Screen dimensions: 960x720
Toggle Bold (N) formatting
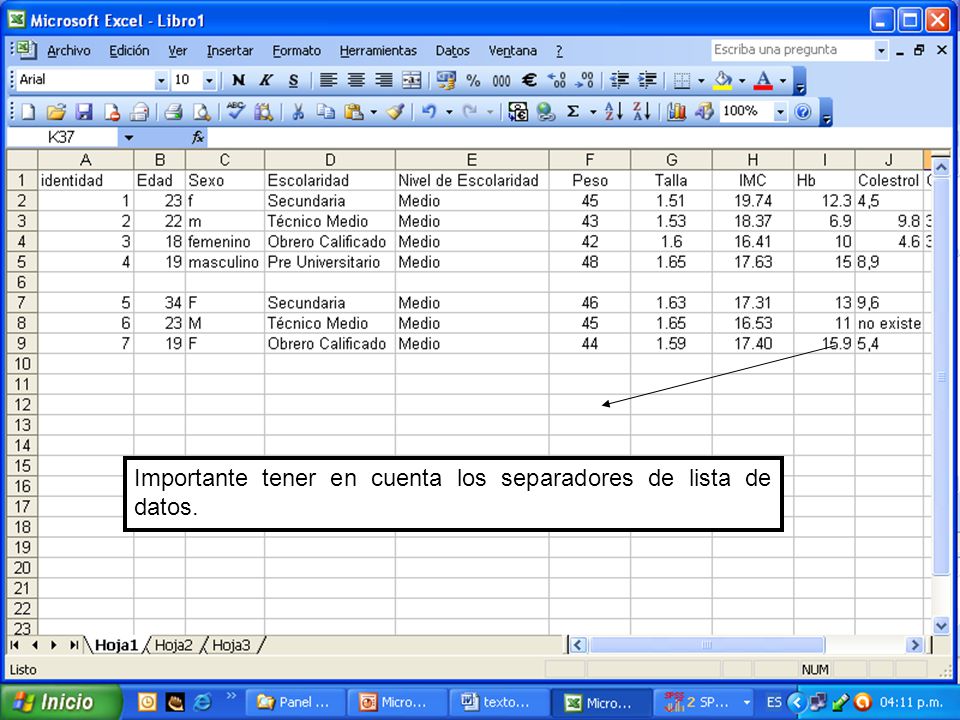coord(239,80)
